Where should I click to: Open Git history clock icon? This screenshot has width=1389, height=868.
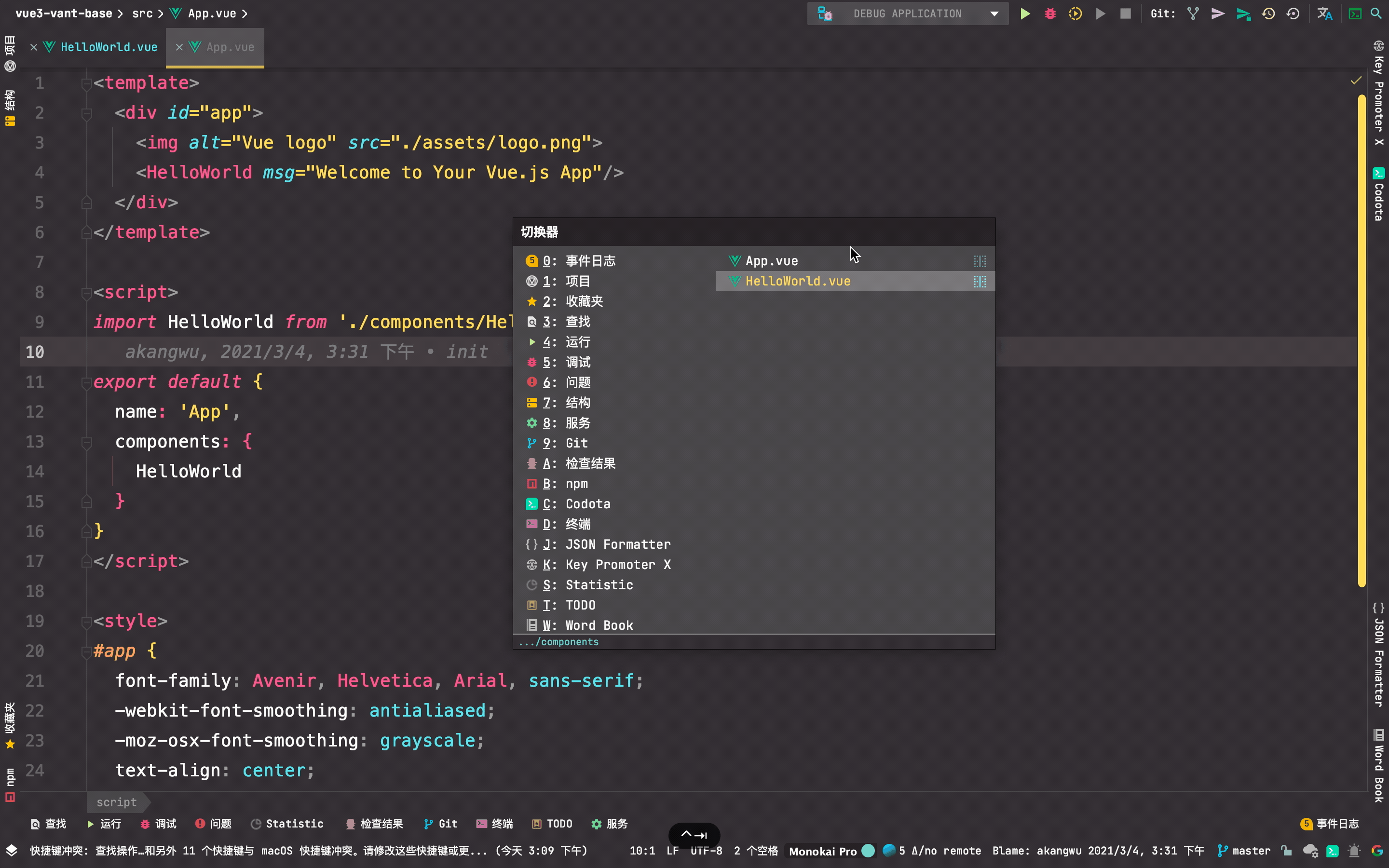point(1268,14)
